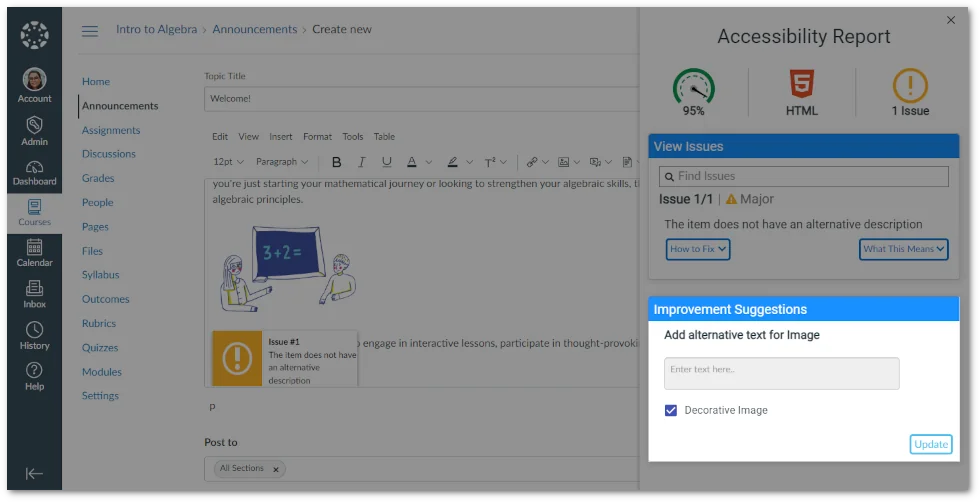Viewport: 980px width, 502px height.
Task: Apply Italic formatting in the editor toolbar
Action: click(x=362, y=162)
